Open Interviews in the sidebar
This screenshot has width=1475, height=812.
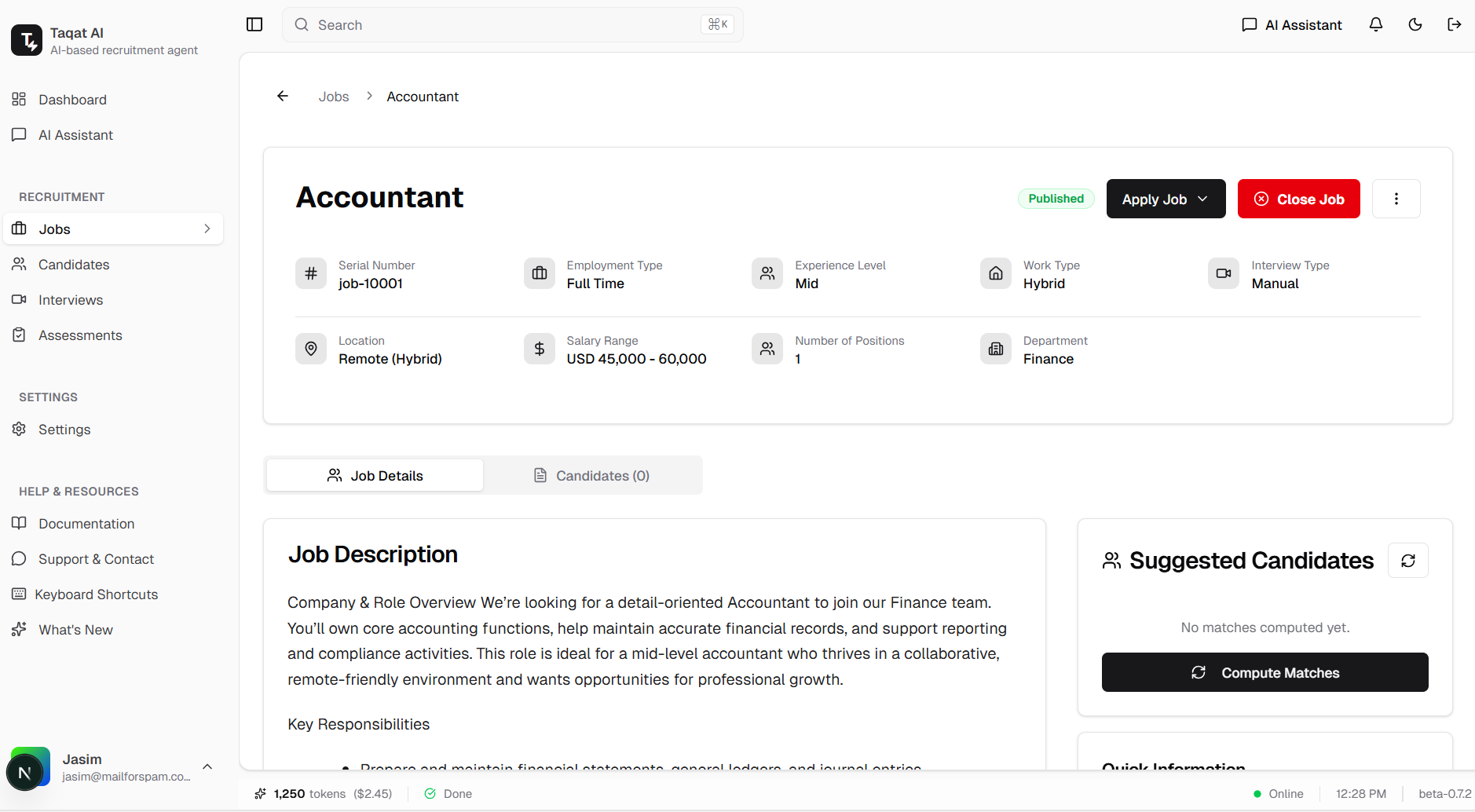click(71, 300)
